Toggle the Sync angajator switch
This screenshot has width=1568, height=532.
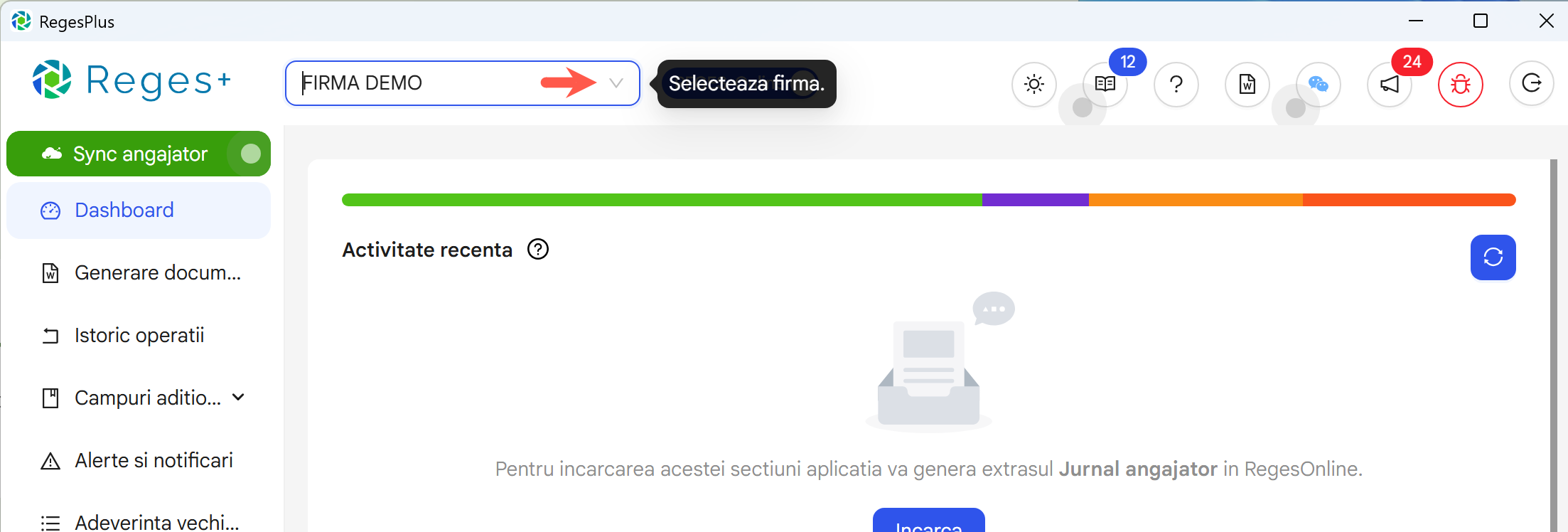tap(249, 154)
